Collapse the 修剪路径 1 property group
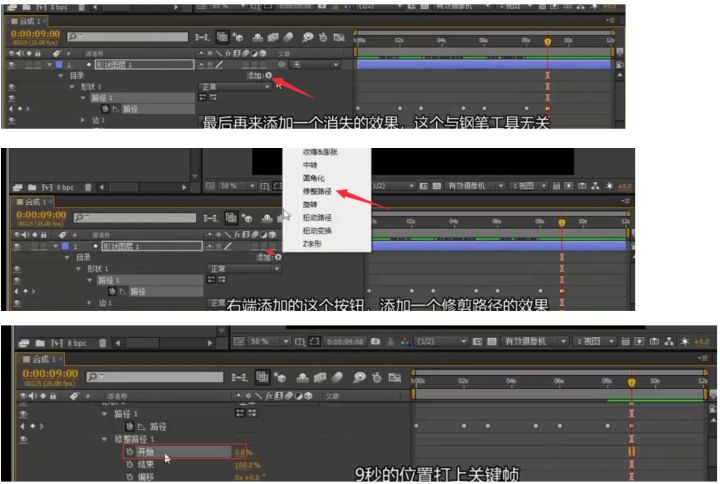Image resolution: width=720 pixels, height=484 pixels. tap(105, 439)
